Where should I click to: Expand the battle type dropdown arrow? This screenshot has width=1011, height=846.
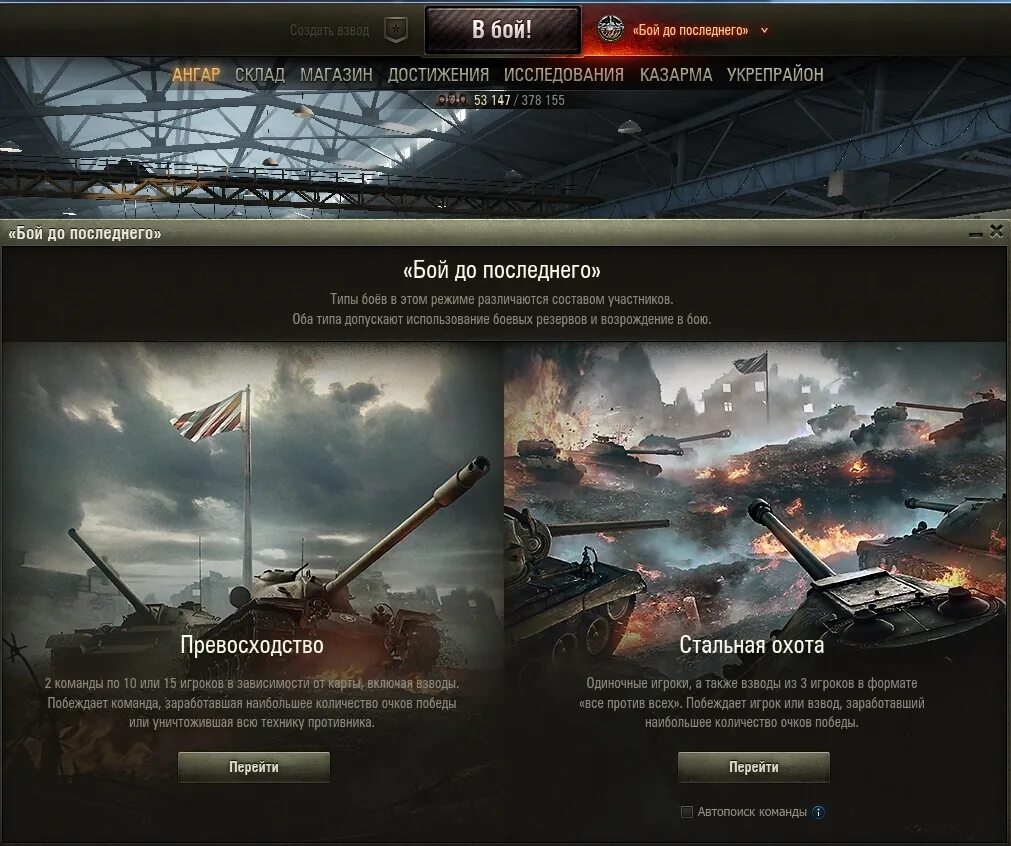(x=764, y=30)
